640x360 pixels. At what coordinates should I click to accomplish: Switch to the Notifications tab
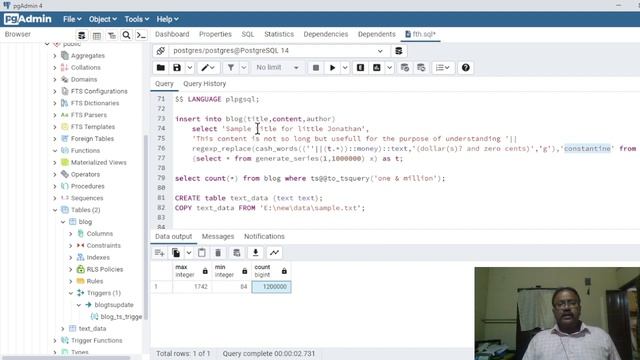264,237
